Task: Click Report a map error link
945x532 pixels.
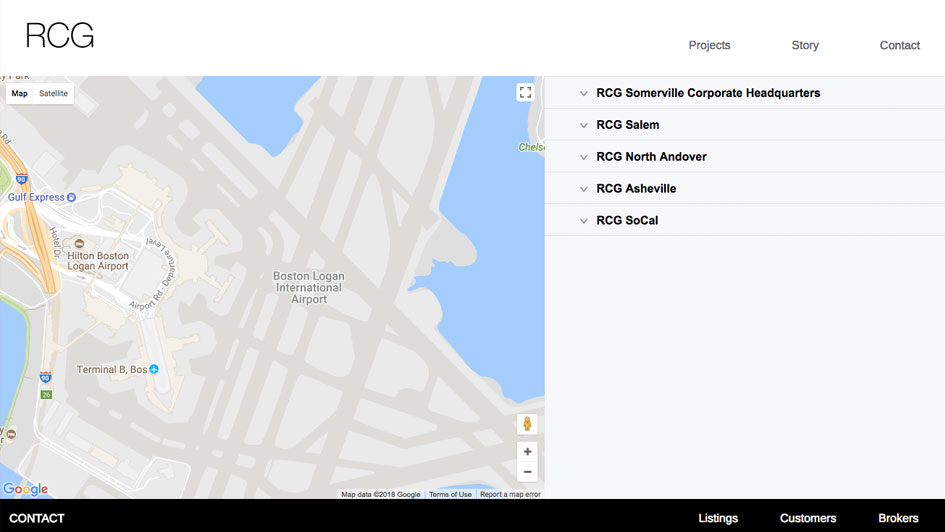Action: pos(510,494)
